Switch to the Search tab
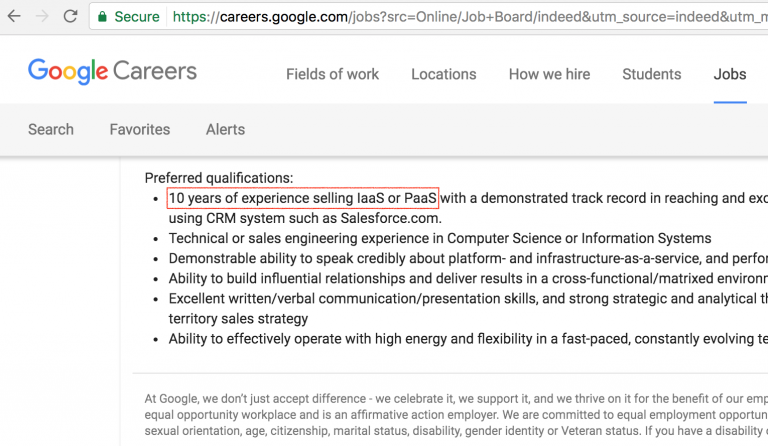 [51, 129]
